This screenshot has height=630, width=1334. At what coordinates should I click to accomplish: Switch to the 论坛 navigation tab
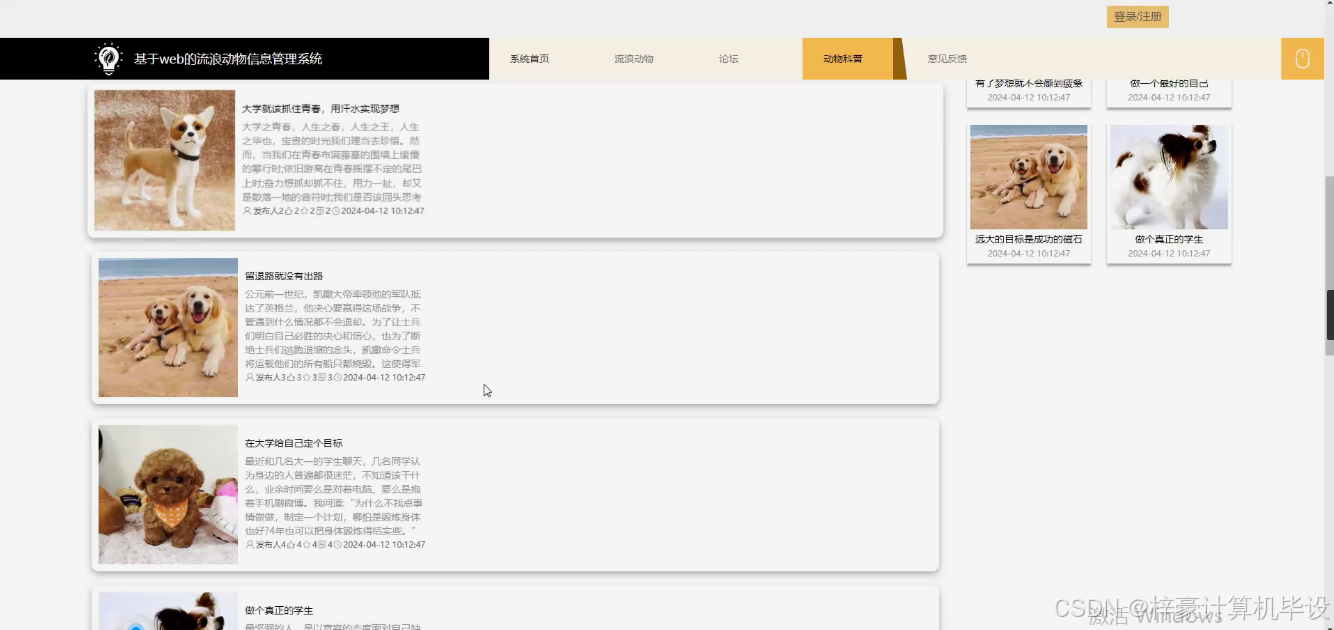pyautogui.click(x=728, y=59)
